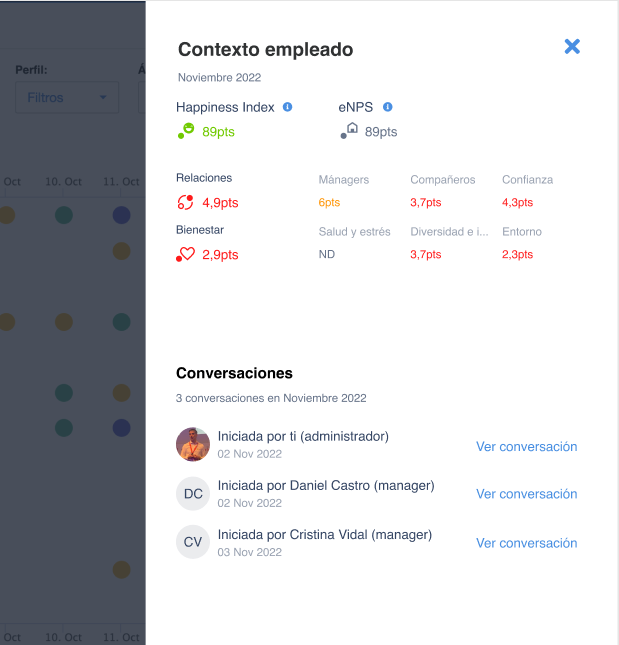Viewport: 619px width, 645px height.
Task: Select the Compañeros 3,7pts score
Action: [x=426, y=202]
